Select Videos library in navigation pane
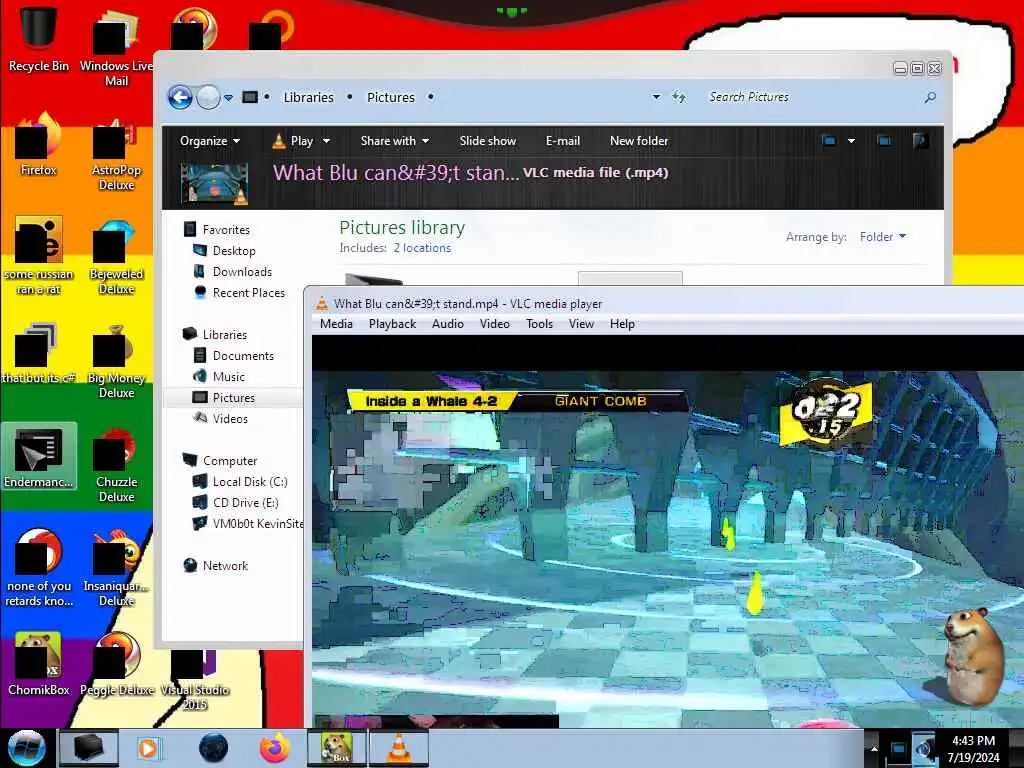This screenshot has height=768, width=1024. pos(230,419)
